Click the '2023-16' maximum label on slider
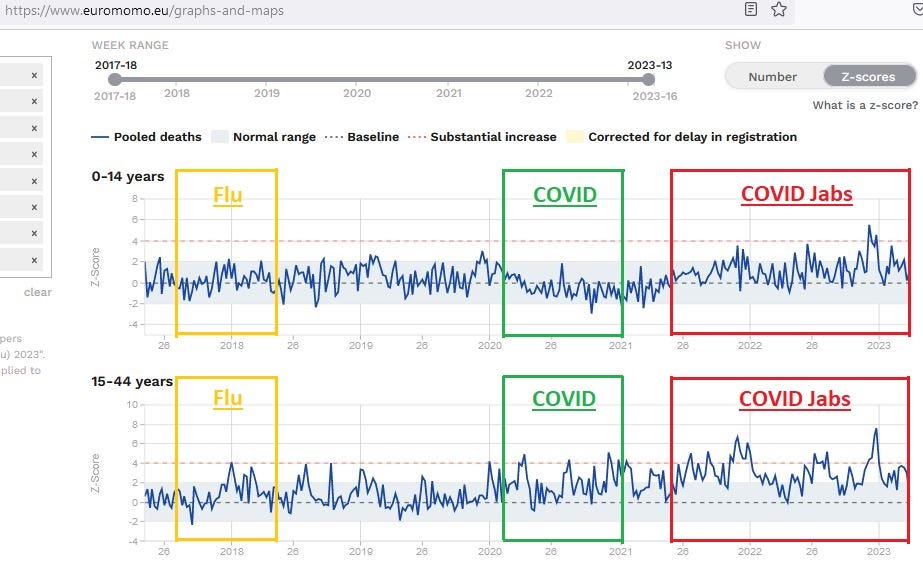The width and height of the screenshot is (923, 580). point(655,96)
